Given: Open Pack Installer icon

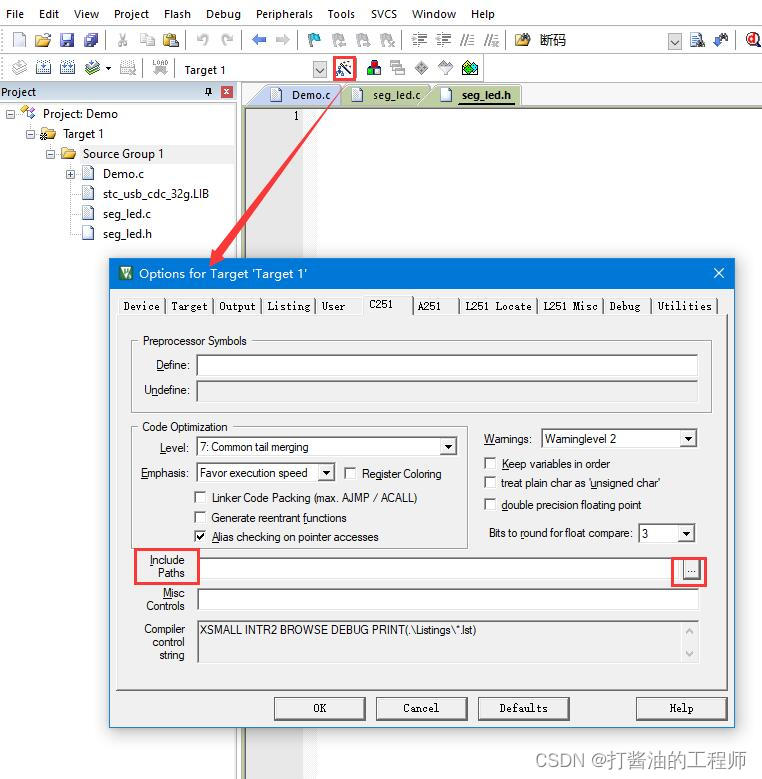Looking at the screenshot, I should coord(470,68).
